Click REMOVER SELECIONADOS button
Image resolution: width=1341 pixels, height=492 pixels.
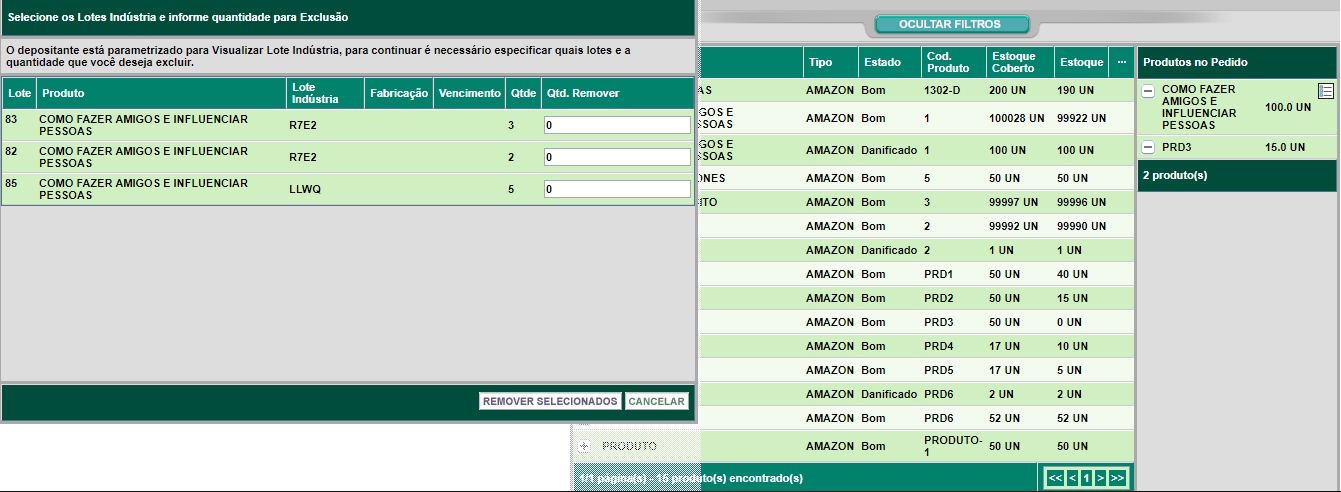pyautogui.click(x=550, y=401)
